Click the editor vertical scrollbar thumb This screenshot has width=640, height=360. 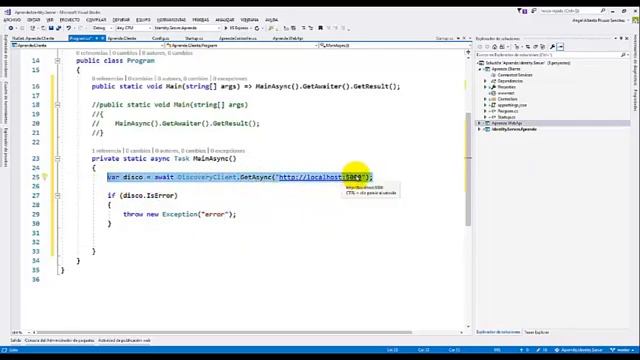pos(468,169)
